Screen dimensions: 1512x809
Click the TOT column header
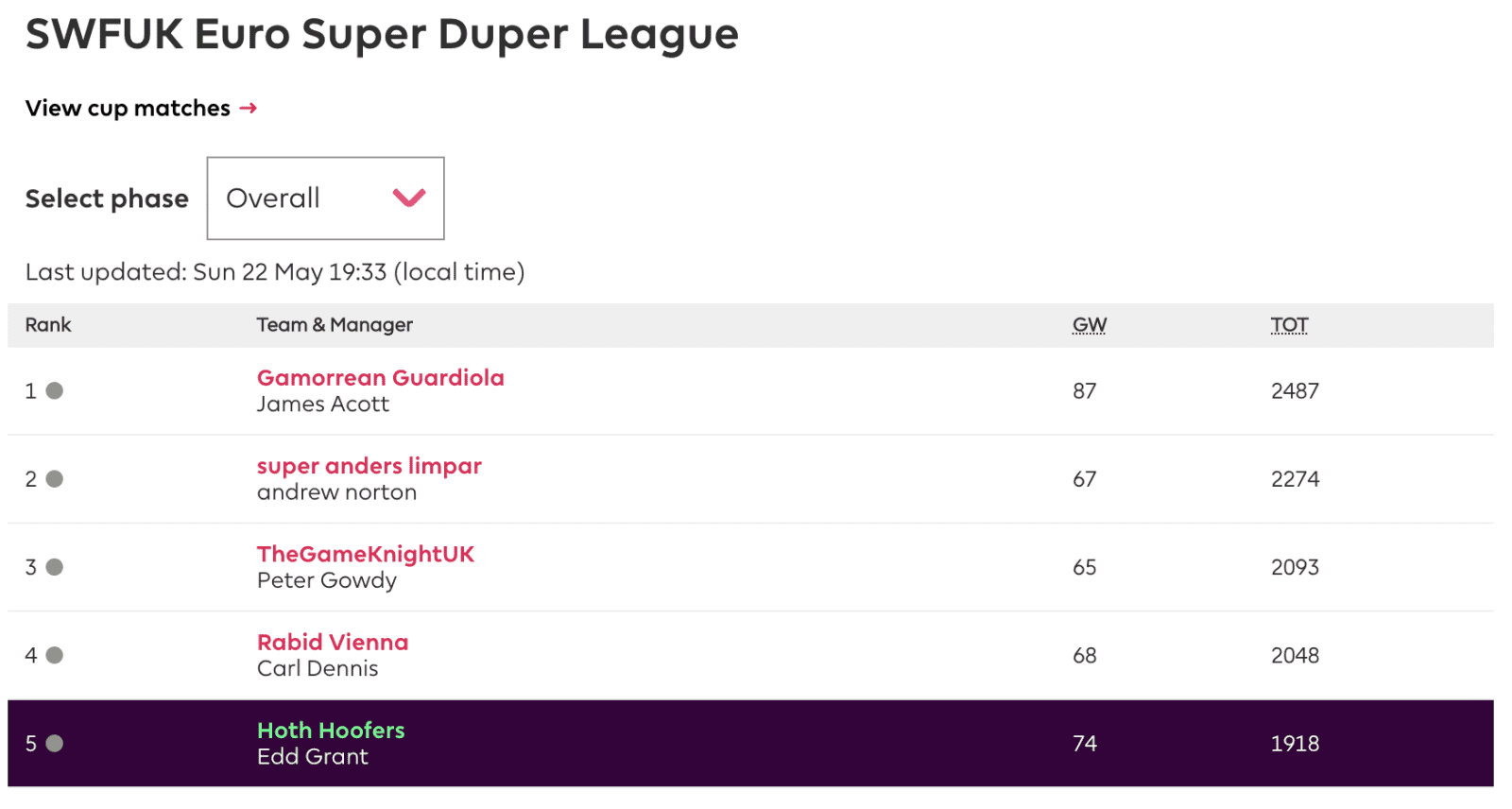point(1289,325)
